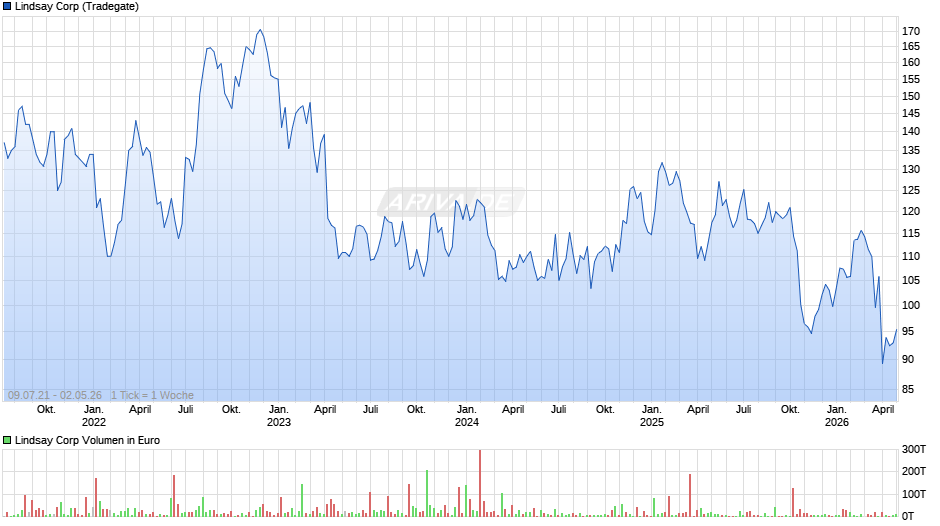Click the 90 price axis label
The image size is (940, 526).
(x=908, y=359)
